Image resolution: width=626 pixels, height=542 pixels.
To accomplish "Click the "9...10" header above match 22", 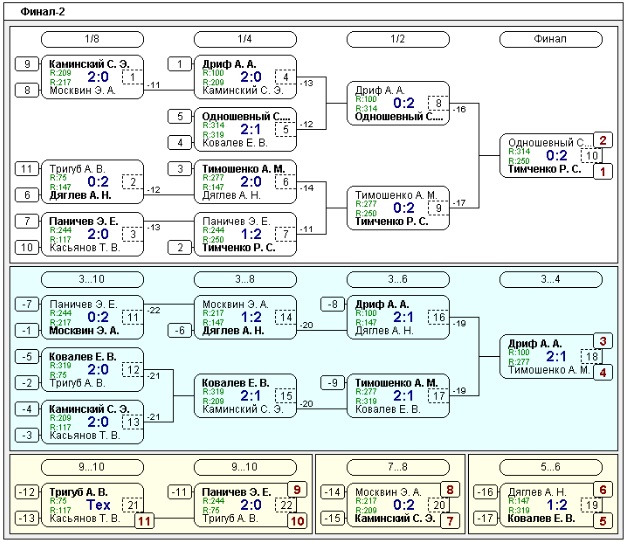I will pyautogui.click(x=245, y=467).
